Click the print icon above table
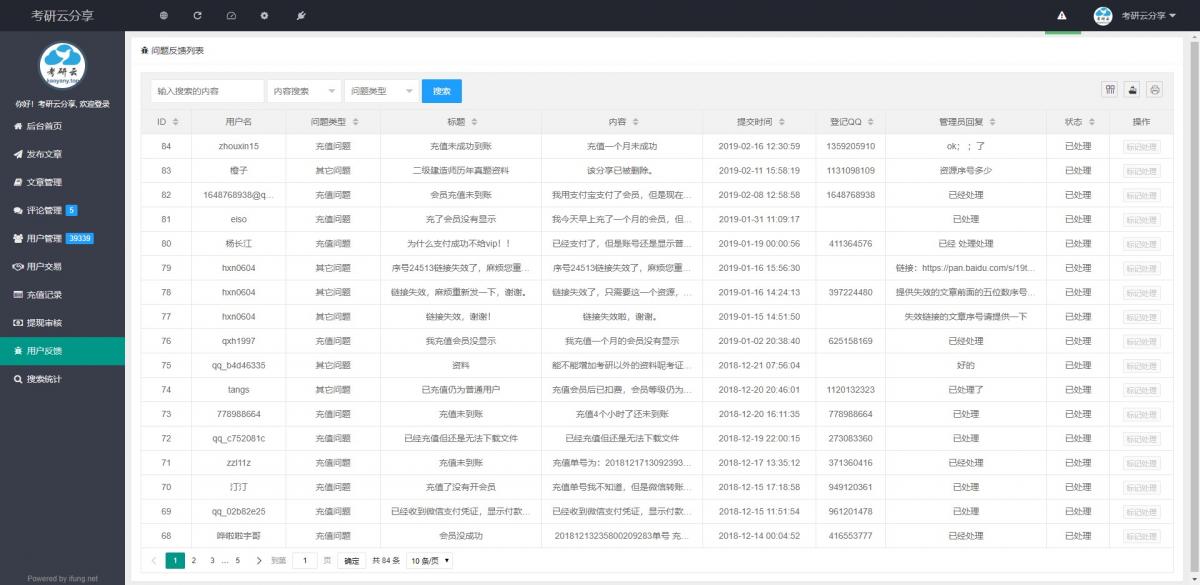This screenshot has height=585, width=1200. tap(1155, 90)
